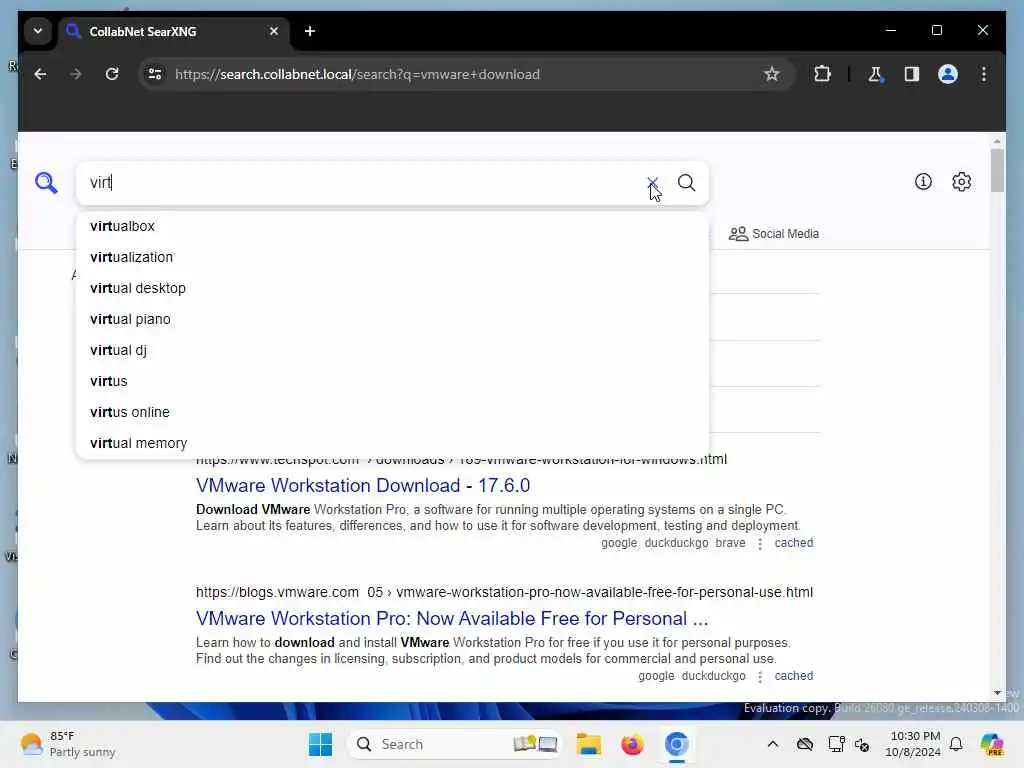View site information icon in address bar

tap(155, 74)
